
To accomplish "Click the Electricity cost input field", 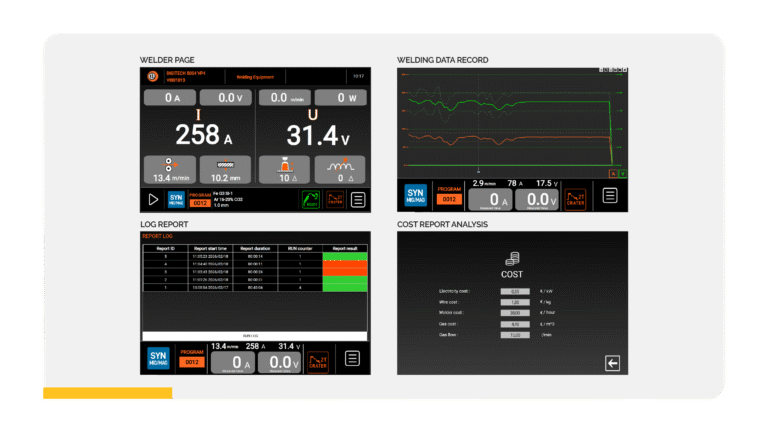I will pyautogui.click(x=514, y=292).
